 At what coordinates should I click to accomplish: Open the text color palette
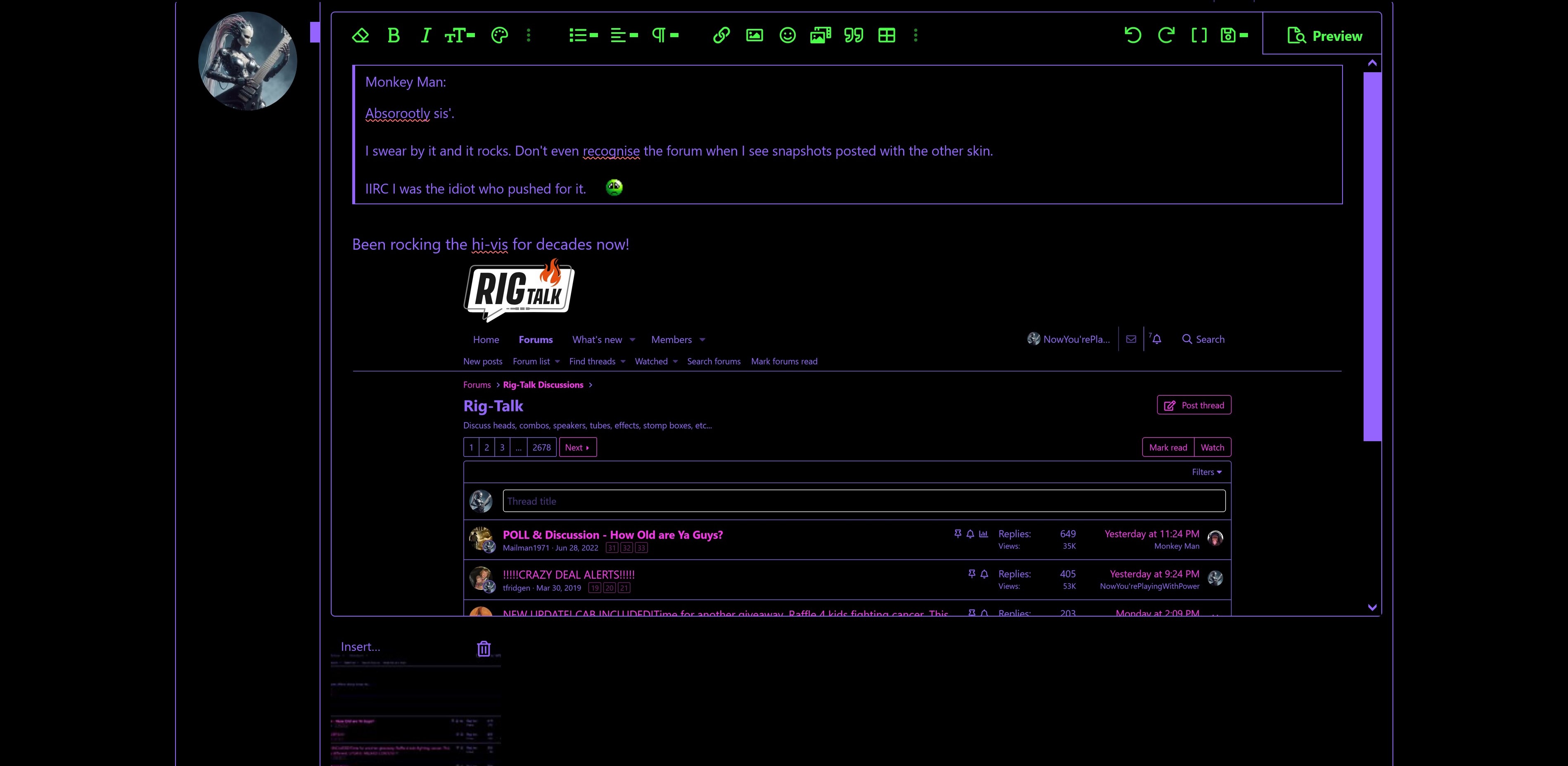[499, 35]
